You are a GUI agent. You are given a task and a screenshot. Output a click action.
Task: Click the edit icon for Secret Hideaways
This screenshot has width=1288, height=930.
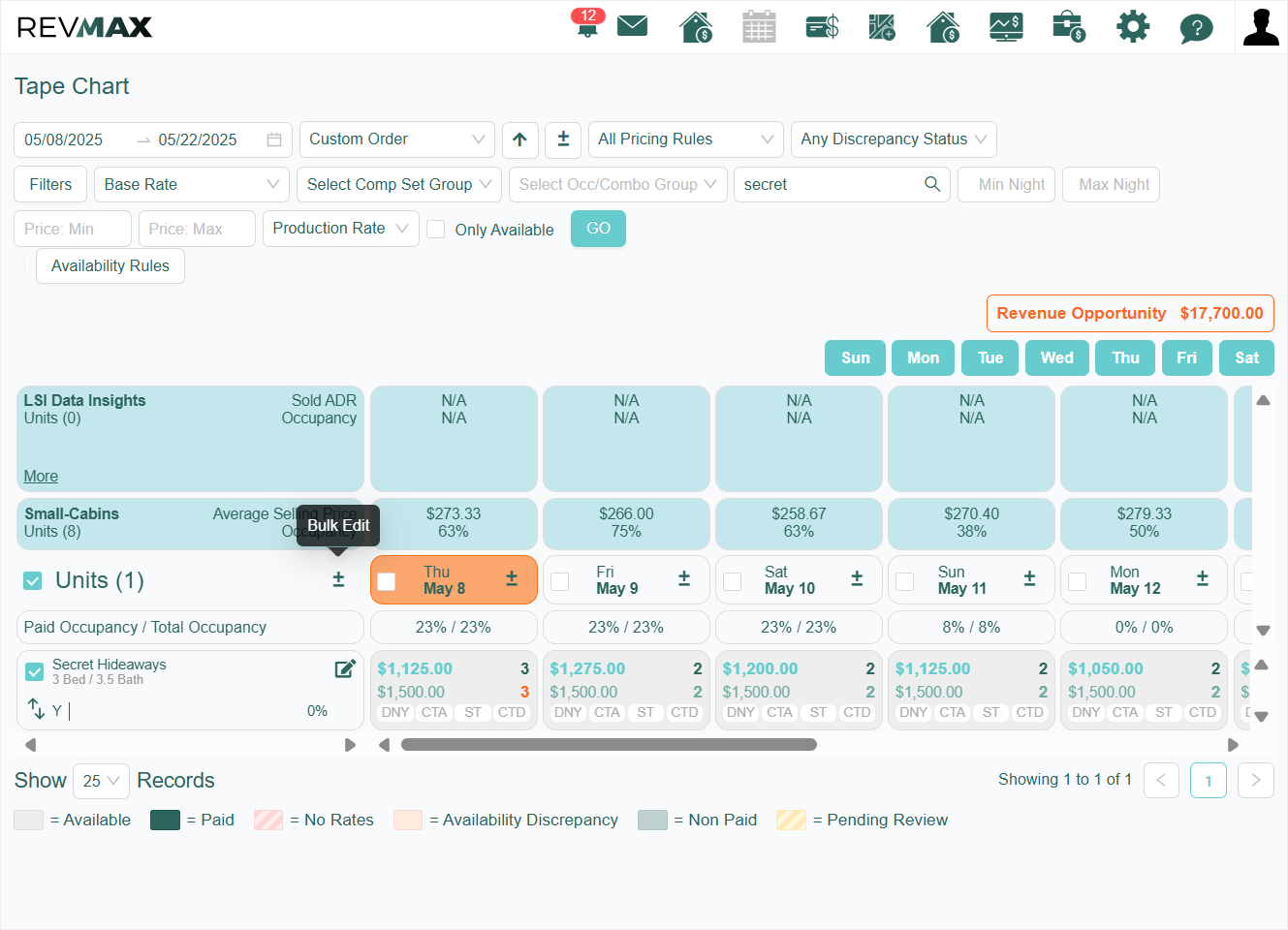[345, 668]
